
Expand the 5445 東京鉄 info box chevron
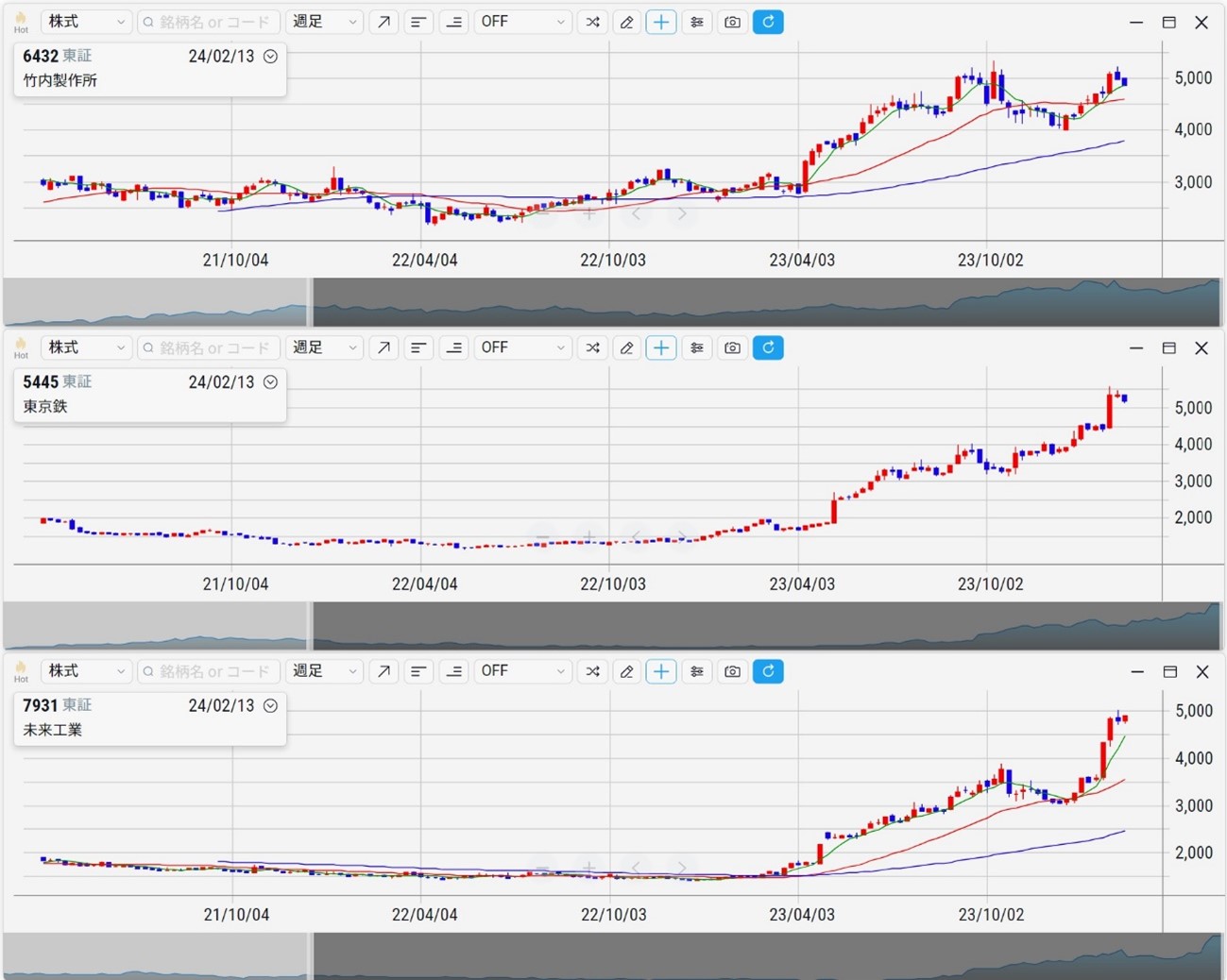[270, 382]
